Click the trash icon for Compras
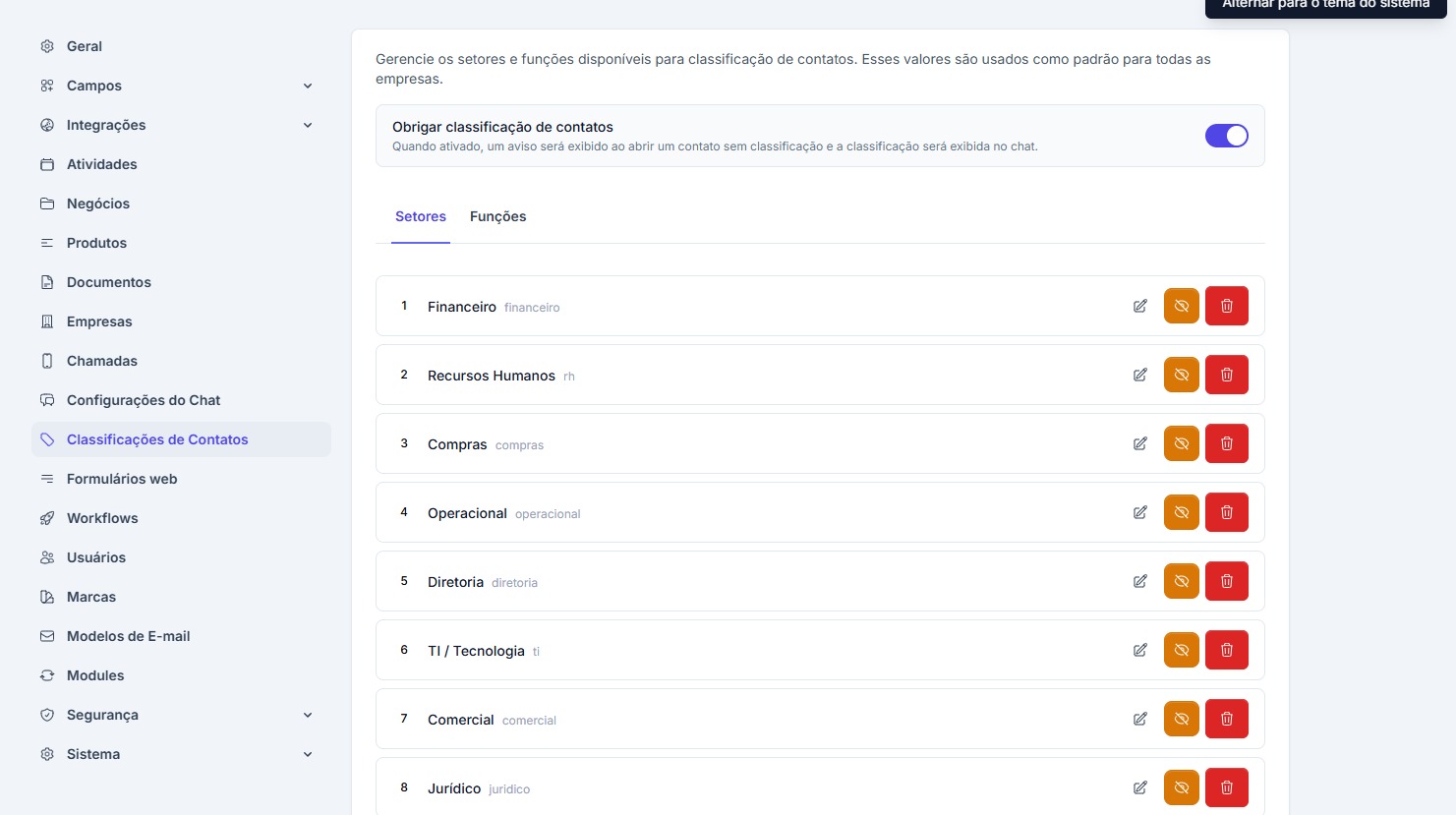 pyautogui.click(x=1226, y=443)
